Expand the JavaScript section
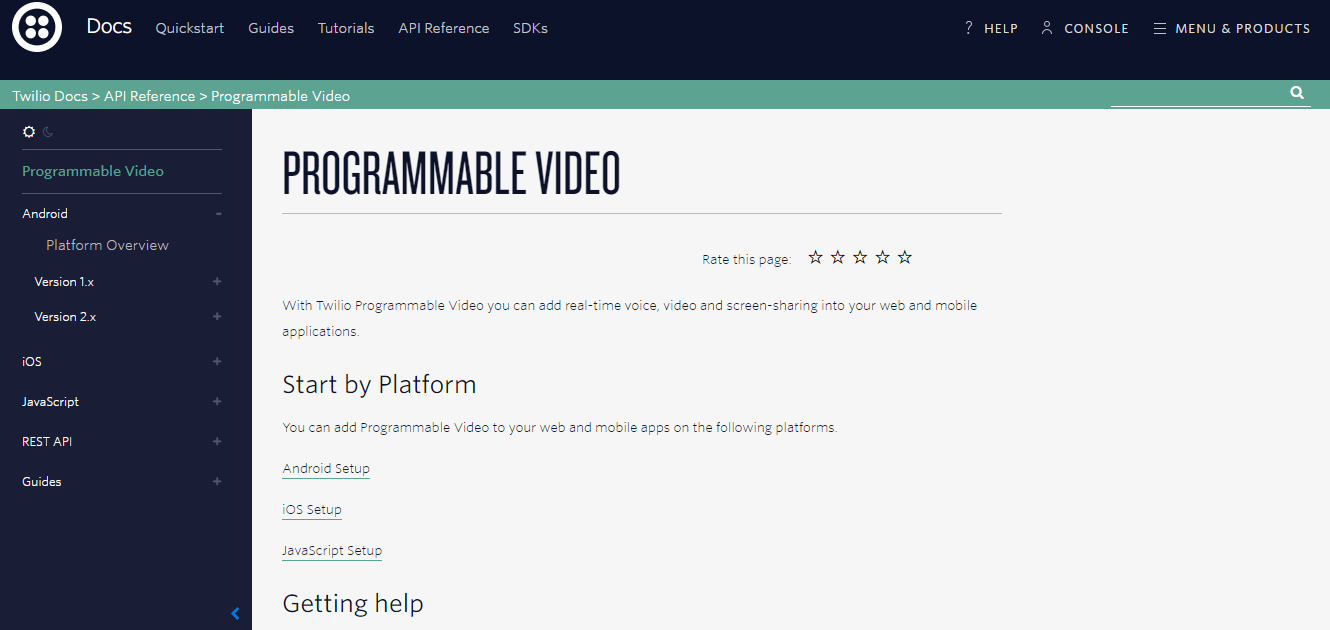The height and width of the screenshot is (630, 1330). tap(217, 402)
